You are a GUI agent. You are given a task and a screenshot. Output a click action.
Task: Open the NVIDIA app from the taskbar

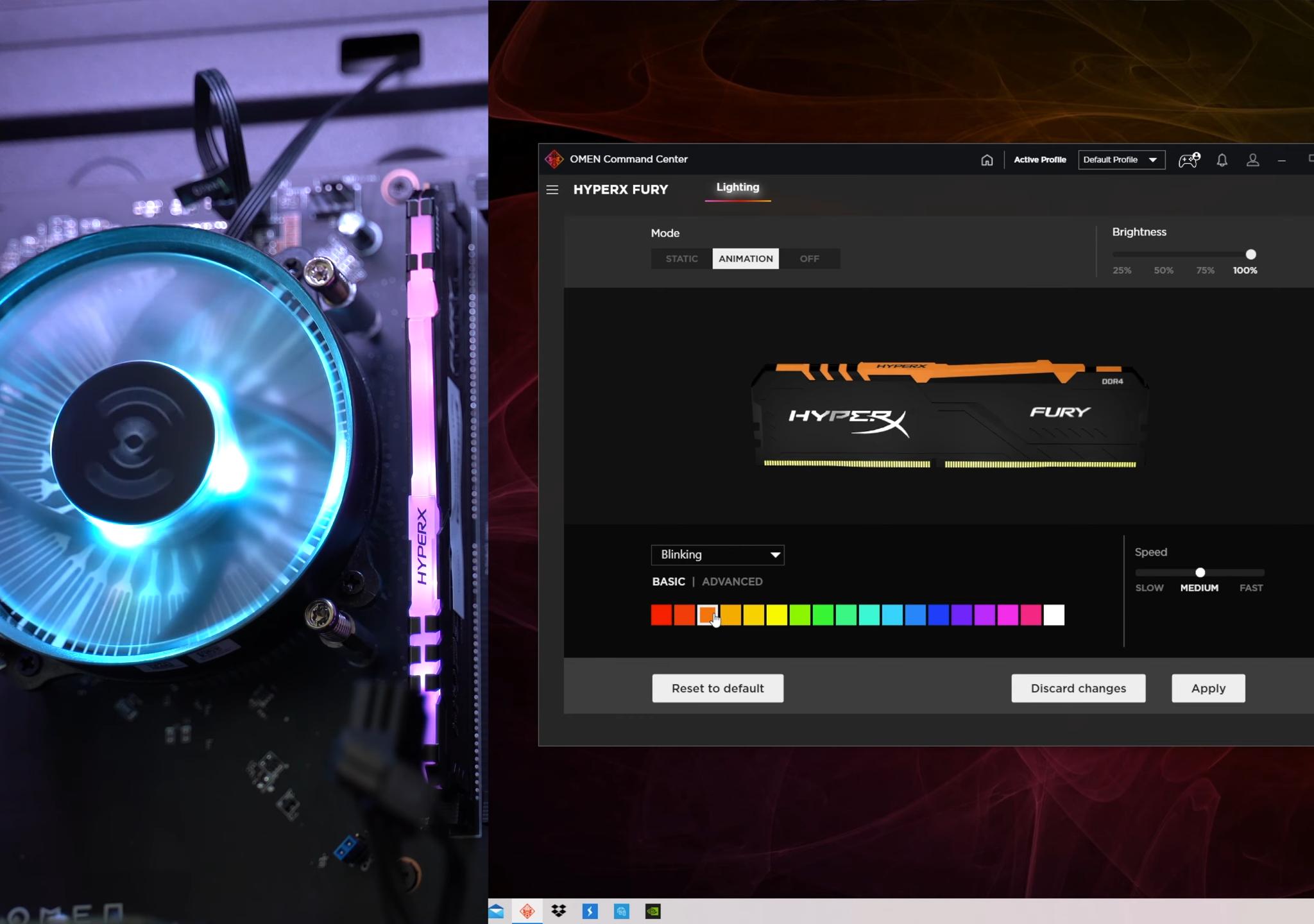653,911
